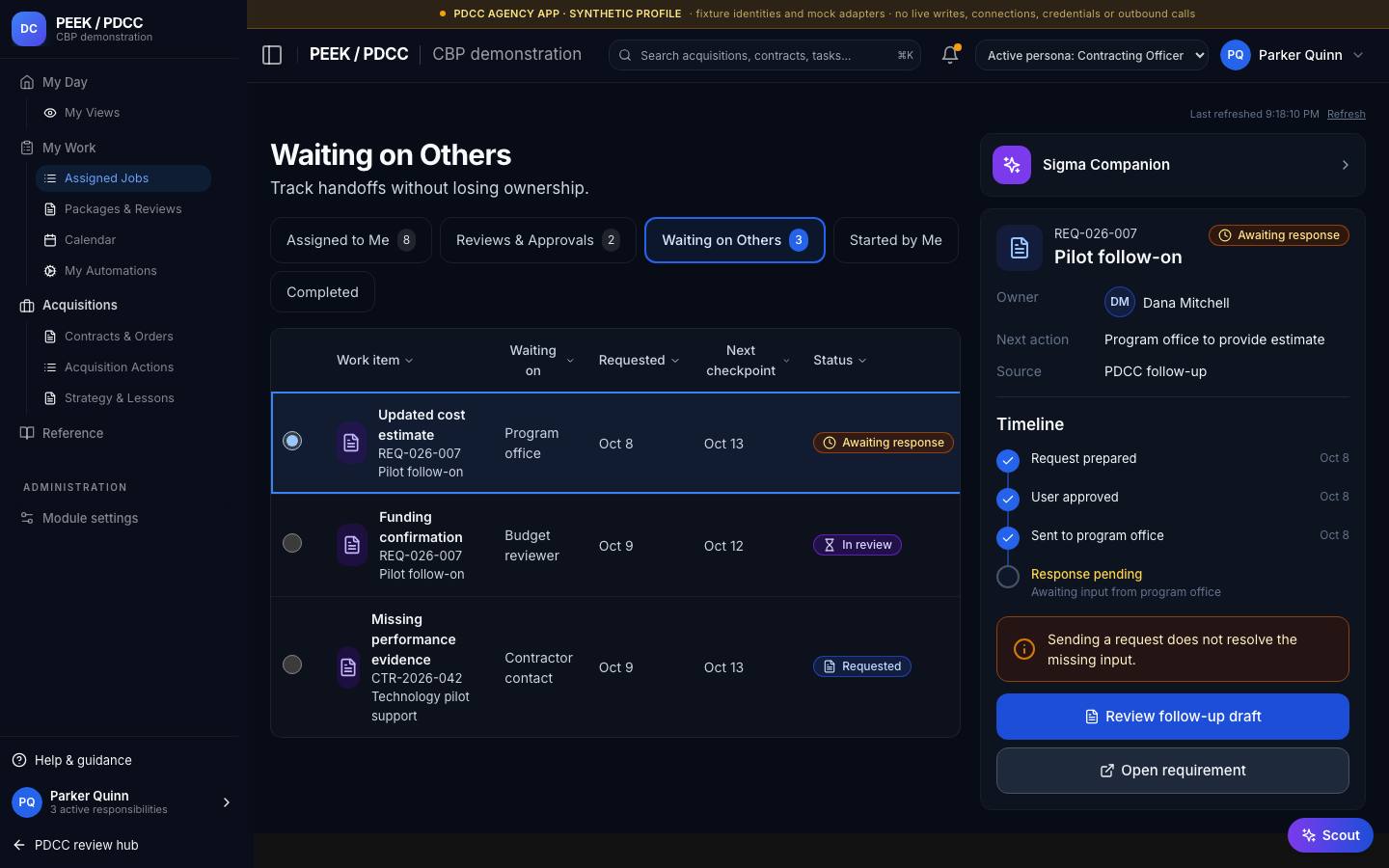Switch to the Started by Me tab

(x=896, y=240)
